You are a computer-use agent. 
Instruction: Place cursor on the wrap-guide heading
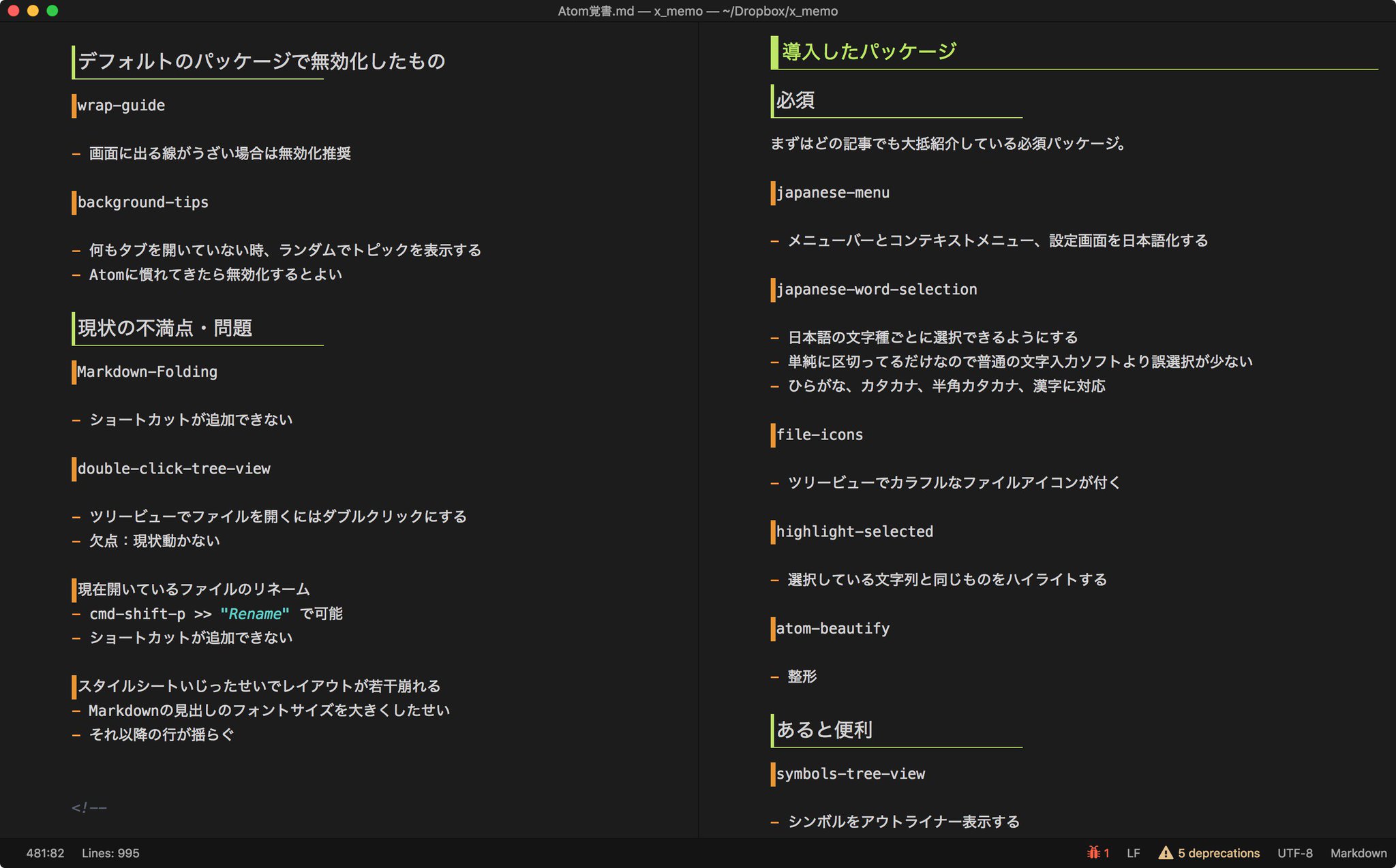tap(121, 106)
